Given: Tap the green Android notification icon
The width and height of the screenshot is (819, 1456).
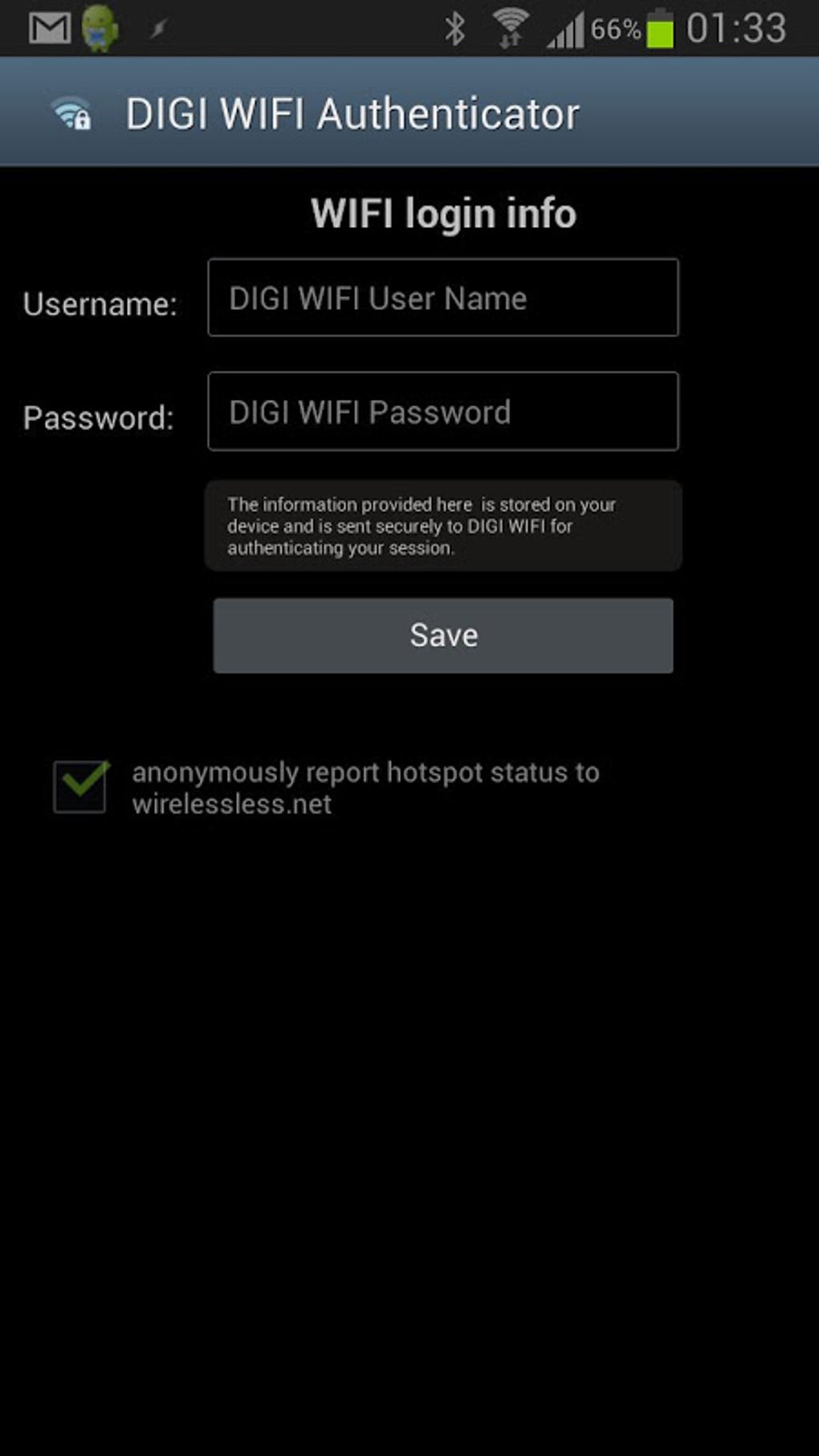Looking at the screenshot, I should (100, 28).
